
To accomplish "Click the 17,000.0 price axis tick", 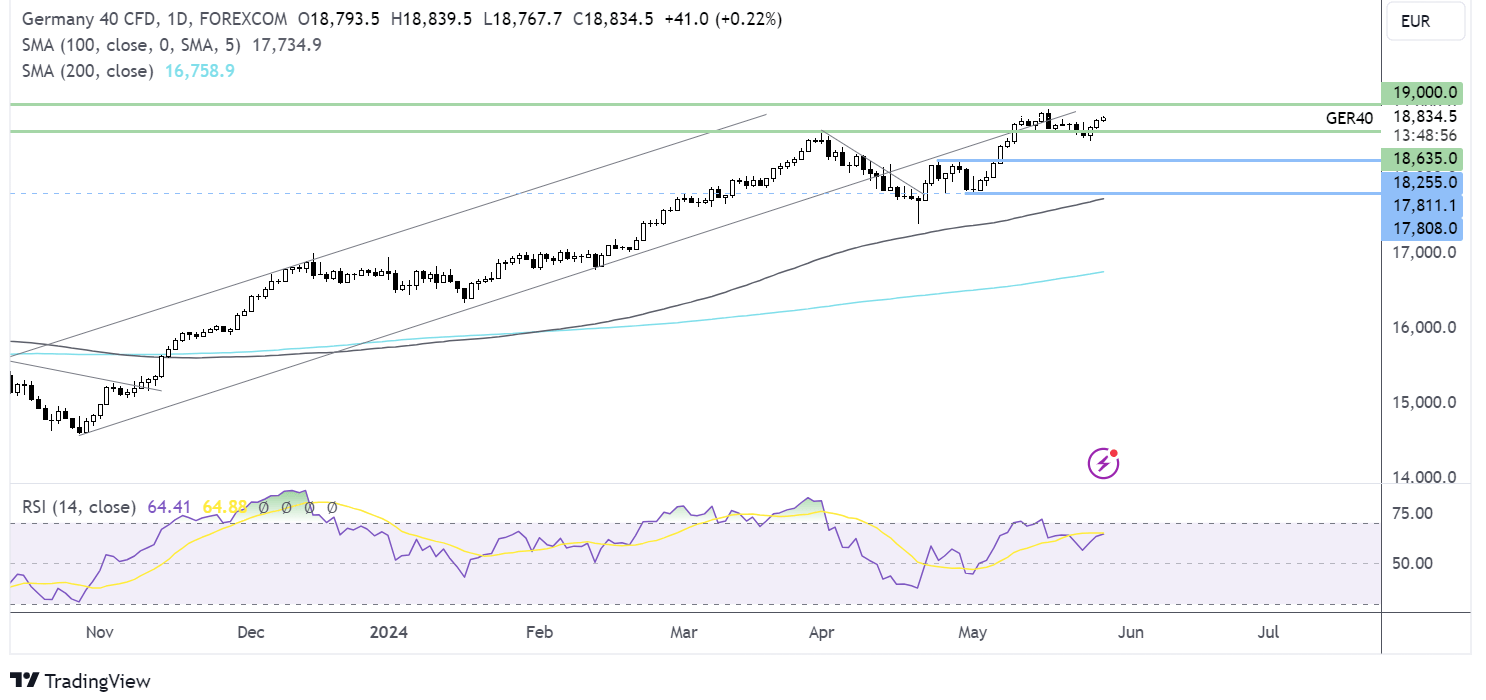I will [1424, 252].
